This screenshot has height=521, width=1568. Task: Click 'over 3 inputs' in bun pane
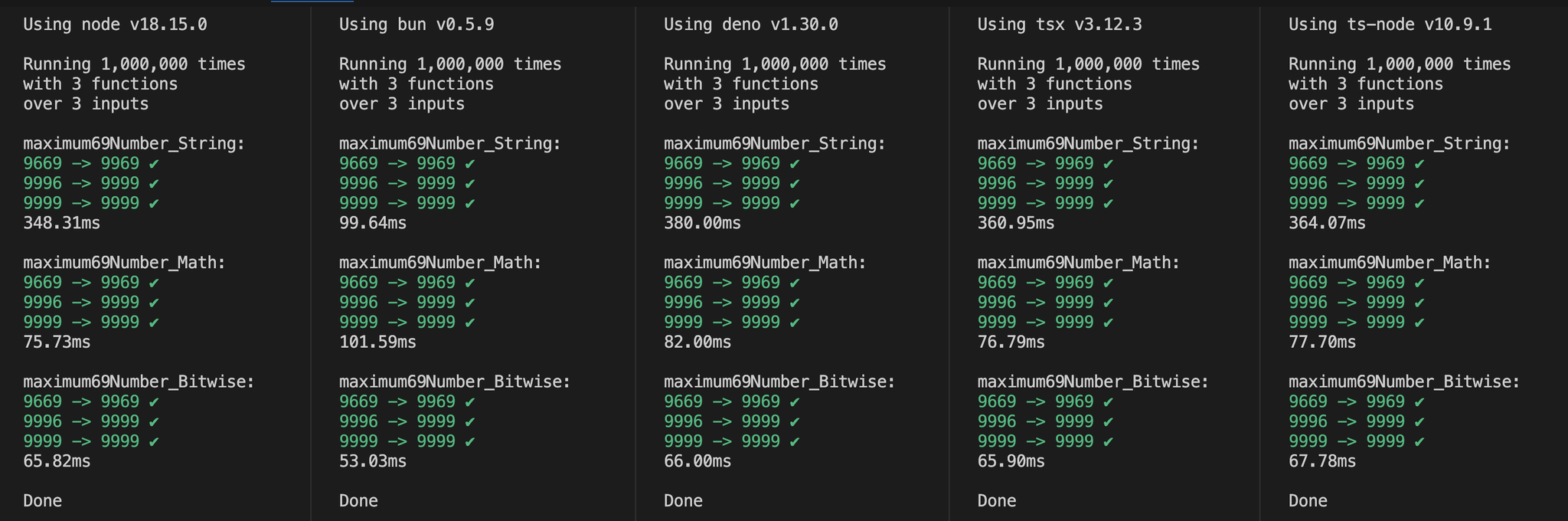(x=402, y=104)
